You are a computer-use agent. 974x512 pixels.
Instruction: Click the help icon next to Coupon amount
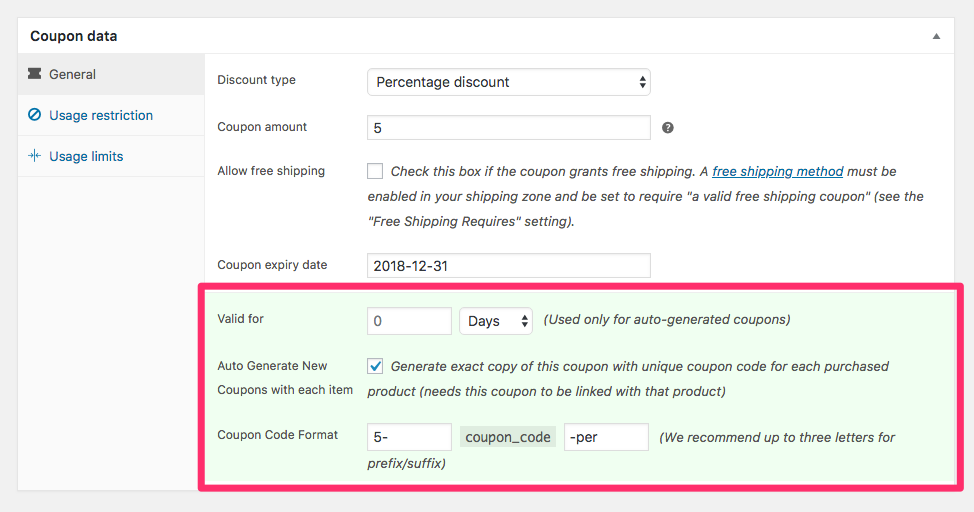[x=668, y=128]
